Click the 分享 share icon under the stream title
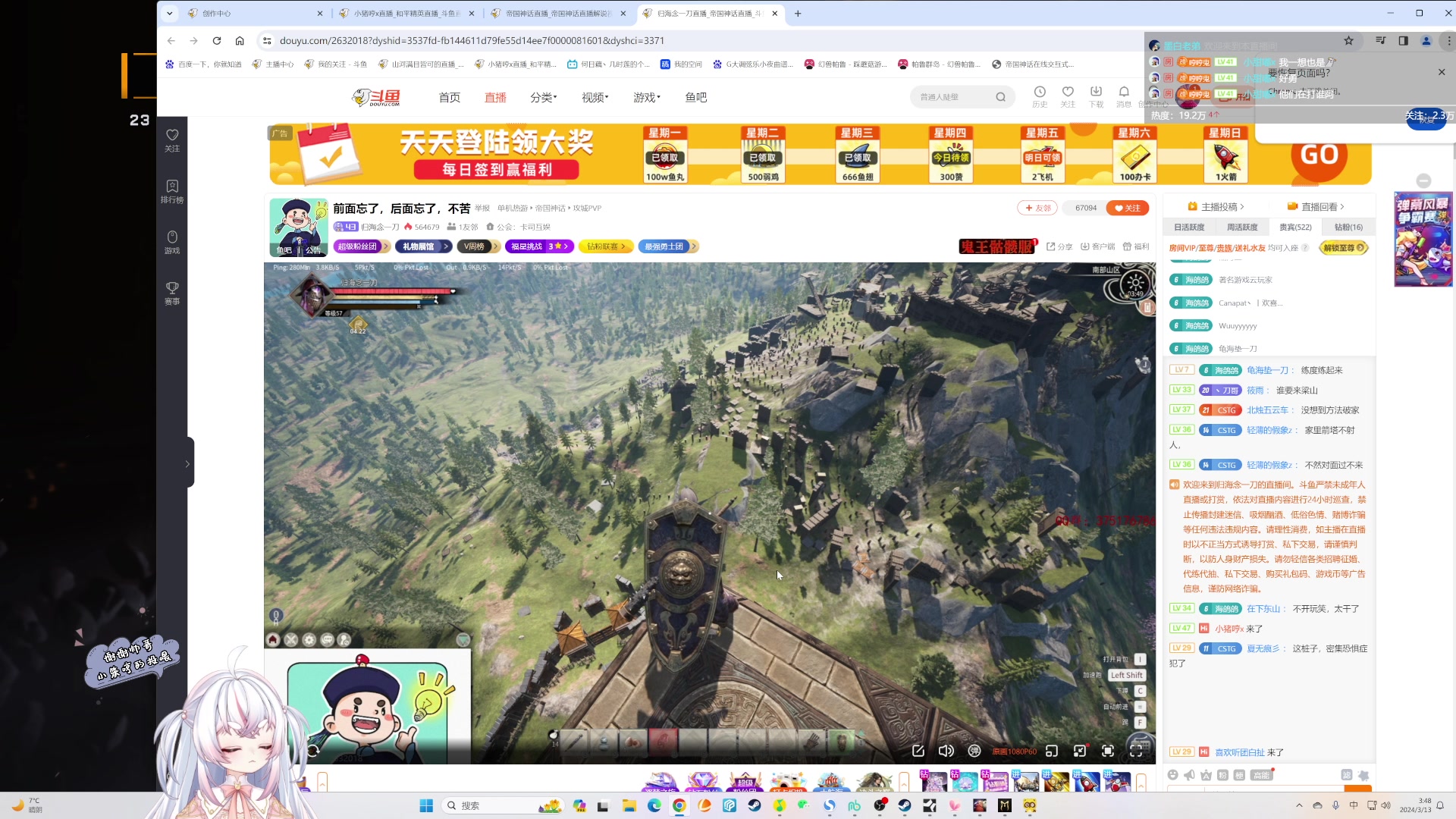1456x819 pixels. click(1059, 246)
